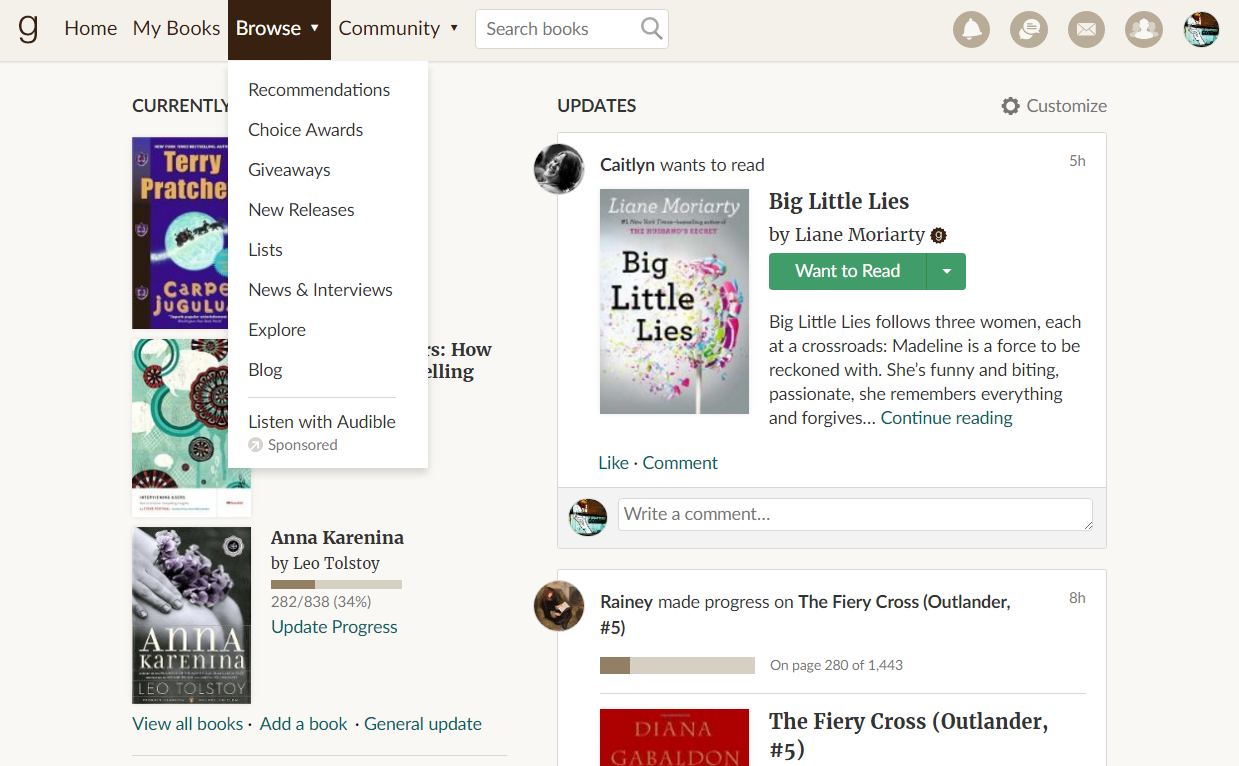
Task: Click the Comment link under Caitlyn's update
Action: click(x=680, y=463)
